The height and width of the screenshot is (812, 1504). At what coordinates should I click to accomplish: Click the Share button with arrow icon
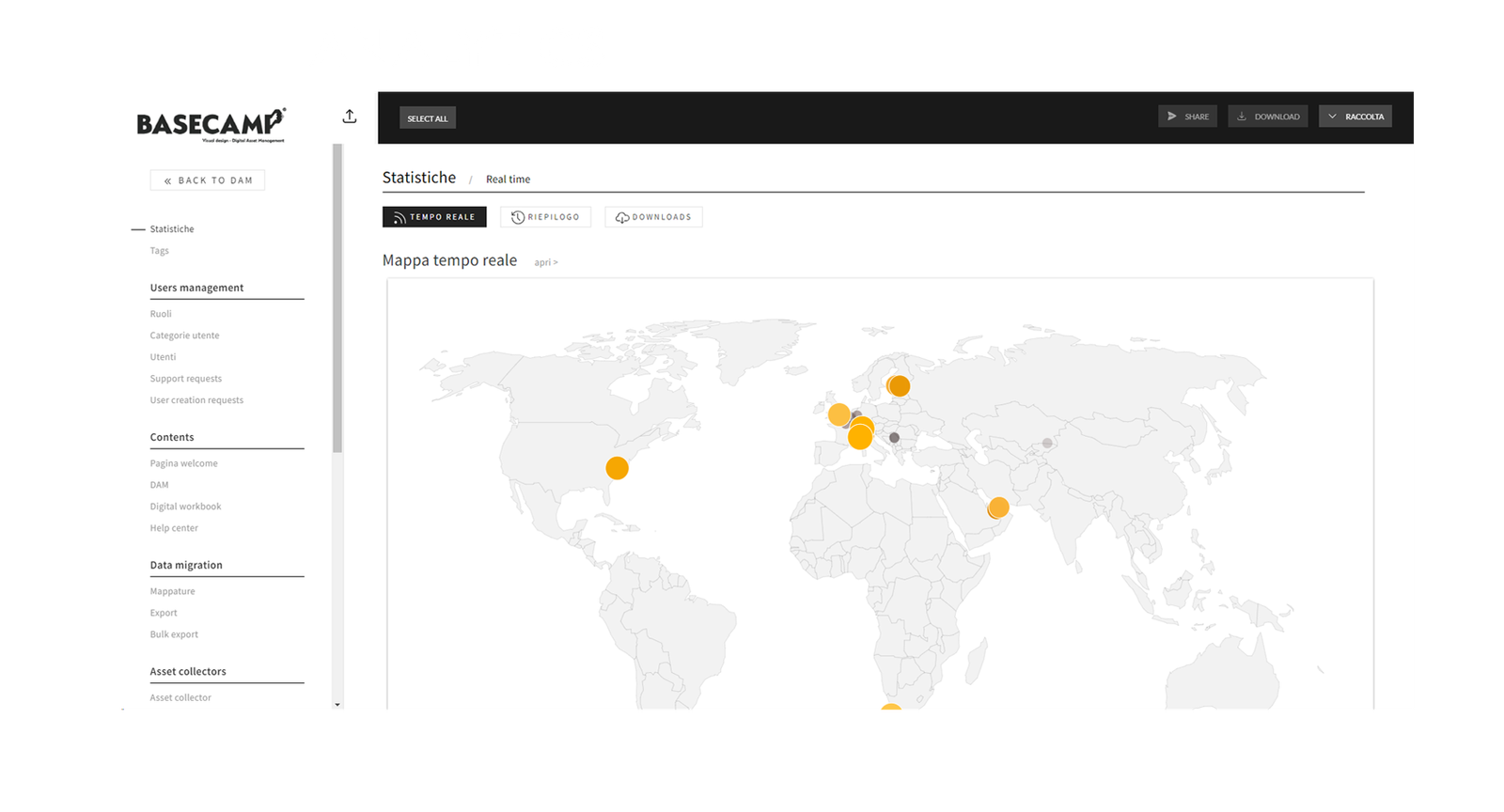pos(1187,117)
